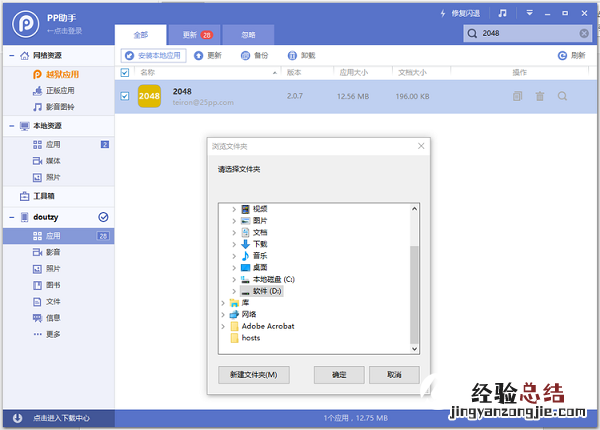The height and width of the screenshot is (430, 600).
Task: Expand the 下载 folder in tree
Action: [234, 244]
